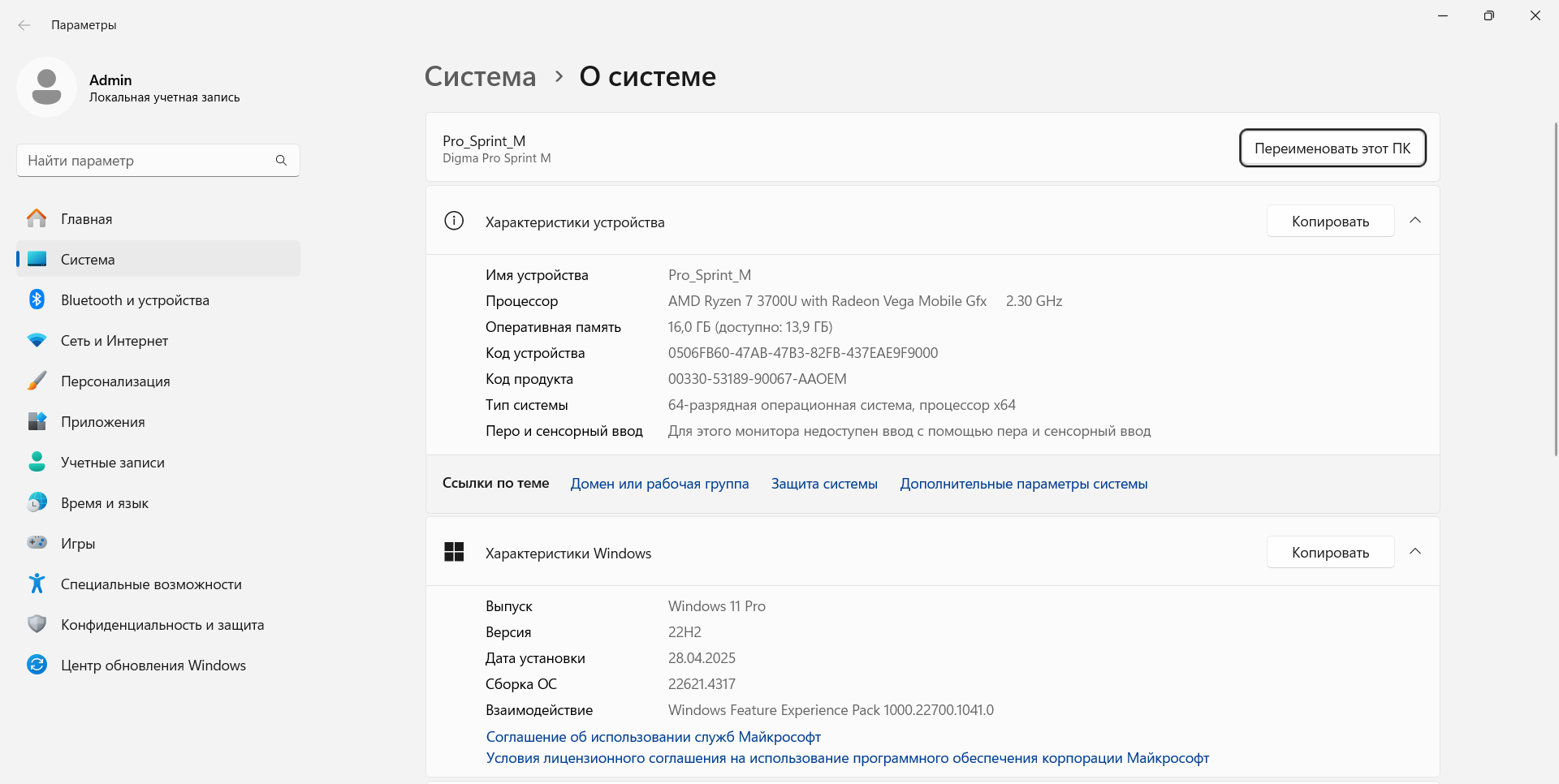Viewport: 1559px width, 784px height.
Task: Focus the Найти параметр search field
Action: (158, 160)
